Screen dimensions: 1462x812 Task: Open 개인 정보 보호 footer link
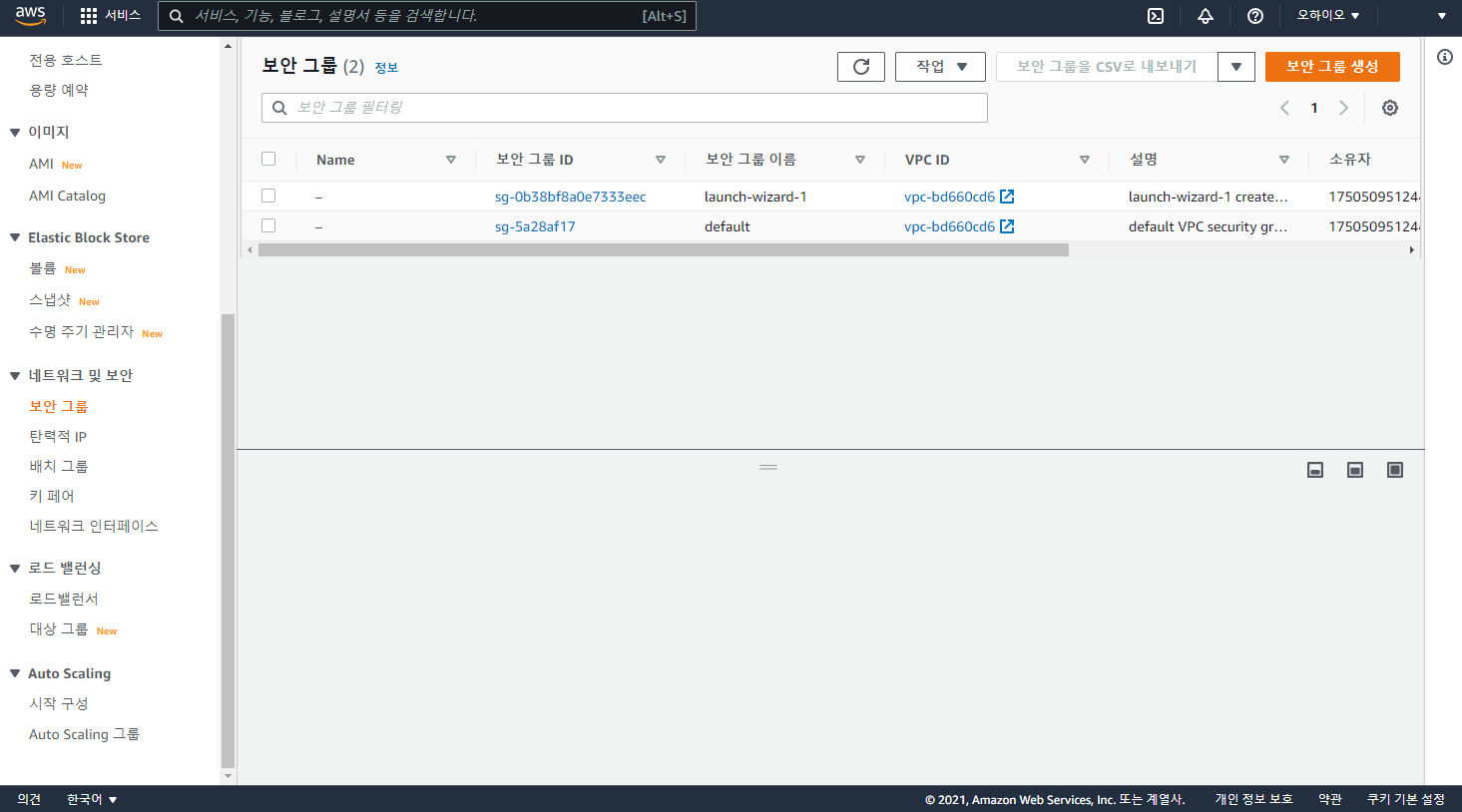point(1253,799)
